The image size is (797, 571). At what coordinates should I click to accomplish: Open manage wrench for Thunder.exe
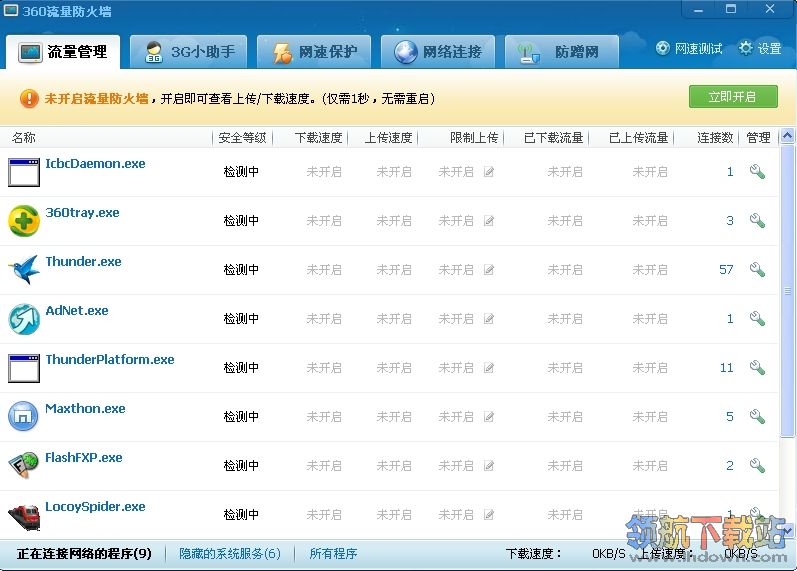point(757,269)
